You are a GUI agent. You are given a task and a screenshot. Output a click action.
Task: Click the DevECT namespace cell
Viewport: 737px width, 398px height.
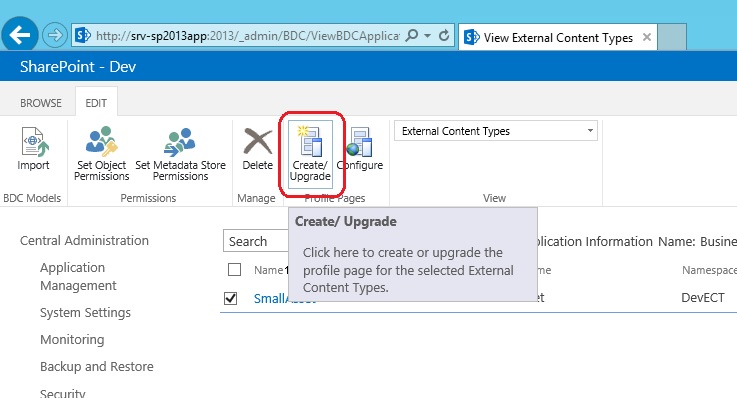click(703, 297)
